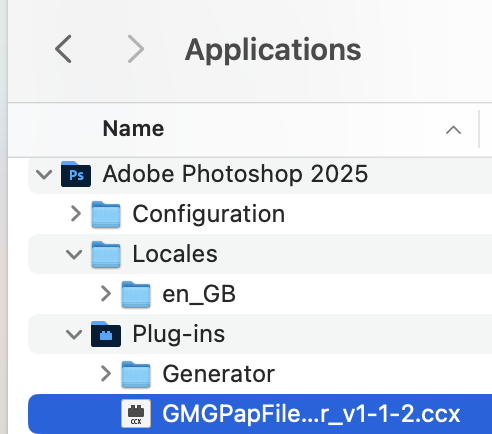Go forward with the right arrow button
492x434 pixels.
click(x=136, y=49)
